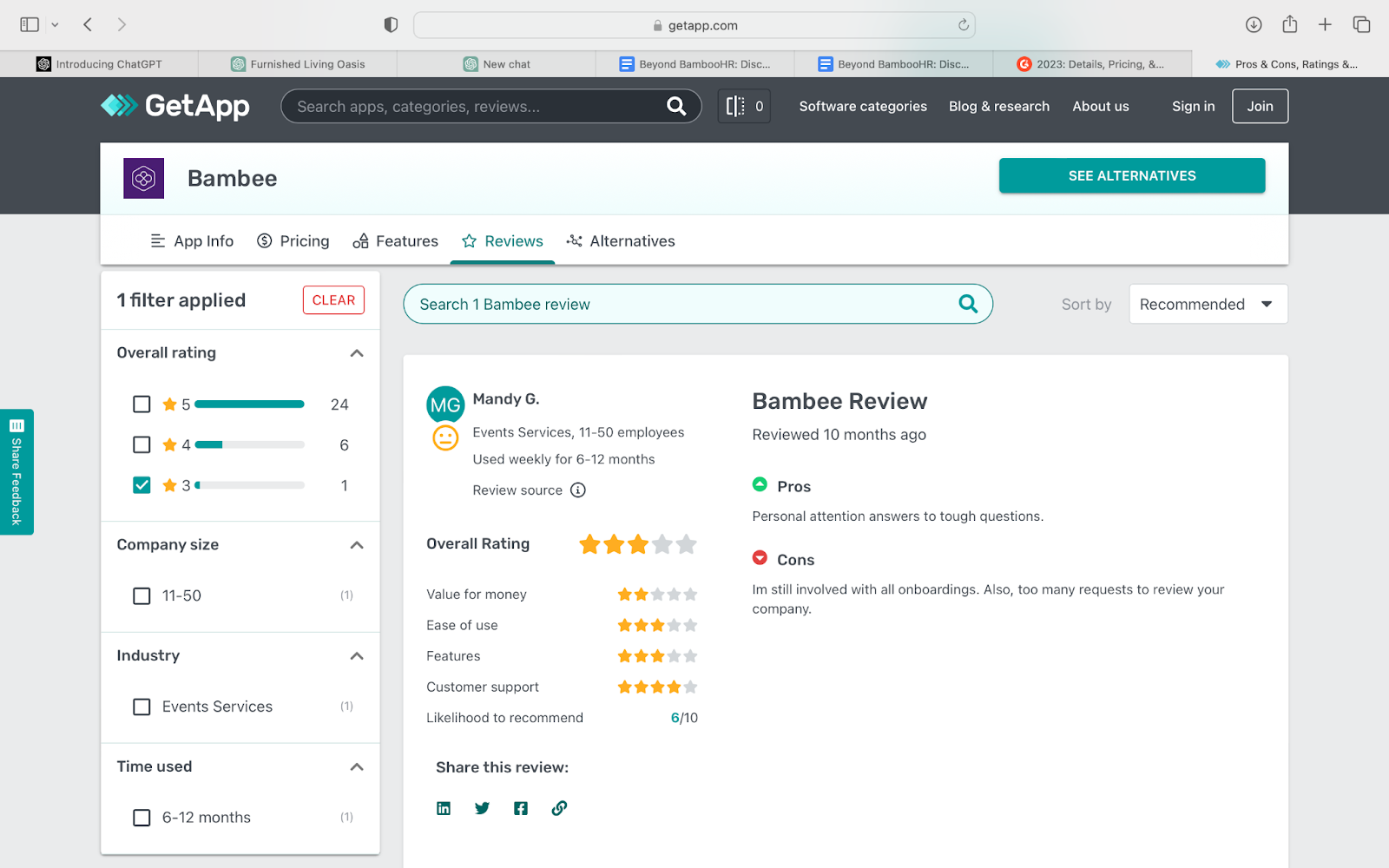The height and width of the screenshot is (868, 1389).
Task: Click the magnifier in the review search box
Action: click(x=968, y=304)
